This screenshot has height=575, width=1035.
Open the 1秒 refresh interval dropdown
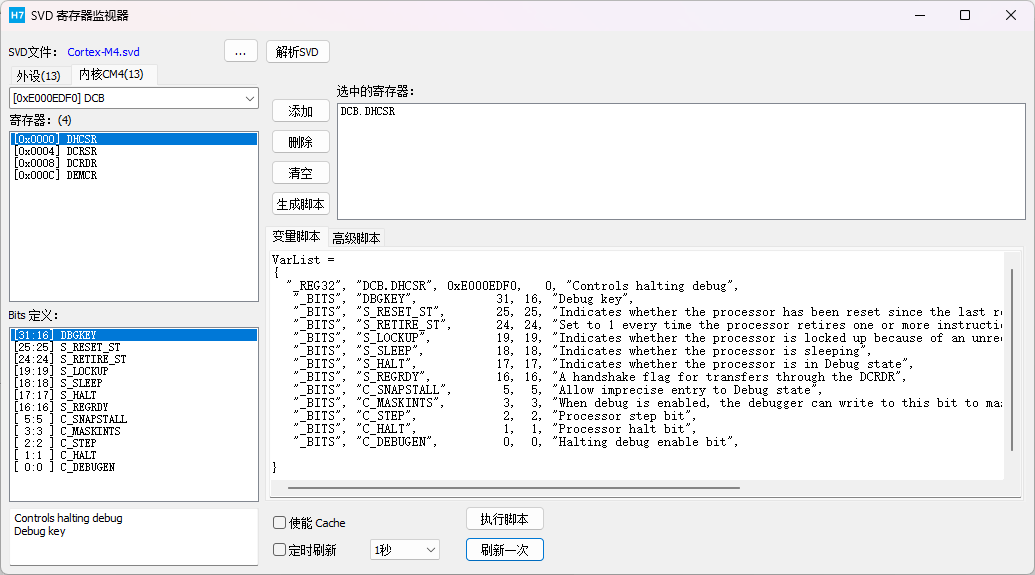click(x=405, y=550)
